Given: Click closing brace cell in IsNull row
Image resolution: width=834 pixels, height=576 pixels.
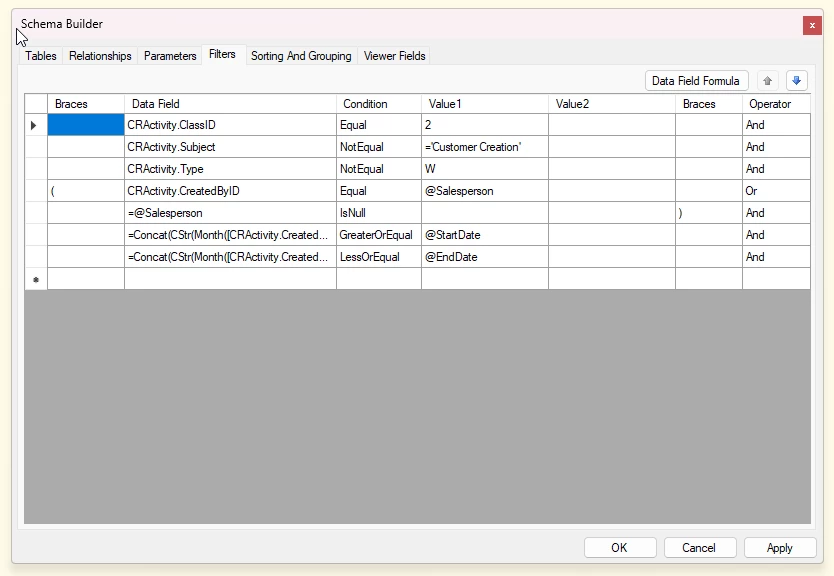Looking at the screenshot, I should coord(708,213).
